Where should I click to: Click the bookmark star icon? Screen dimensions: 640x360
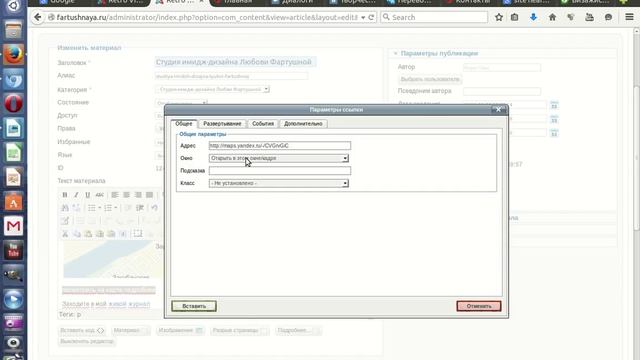[499, 17]
